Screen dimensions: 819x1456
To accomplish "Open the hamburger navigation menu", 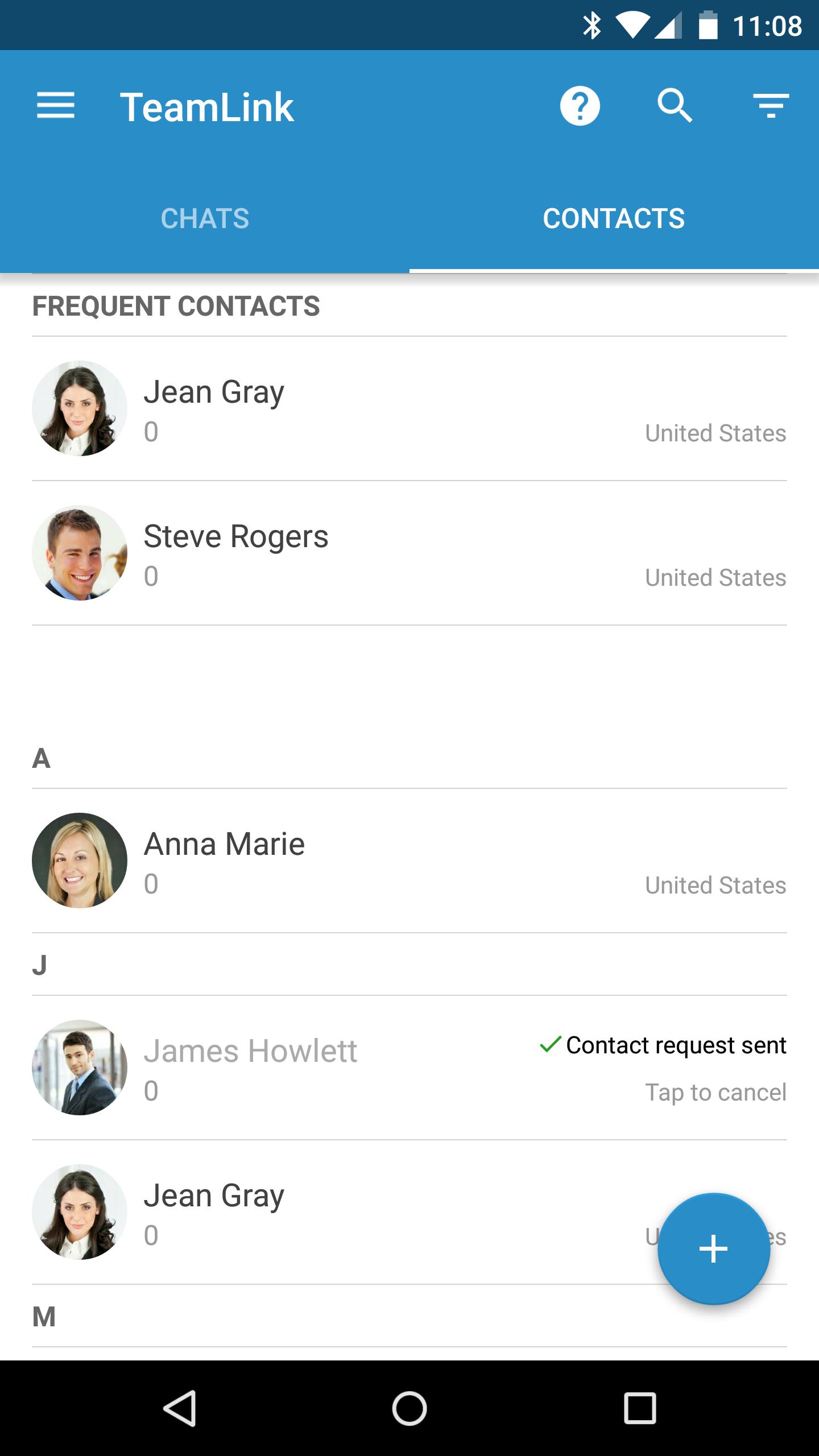I will click(x=56, y=106).
